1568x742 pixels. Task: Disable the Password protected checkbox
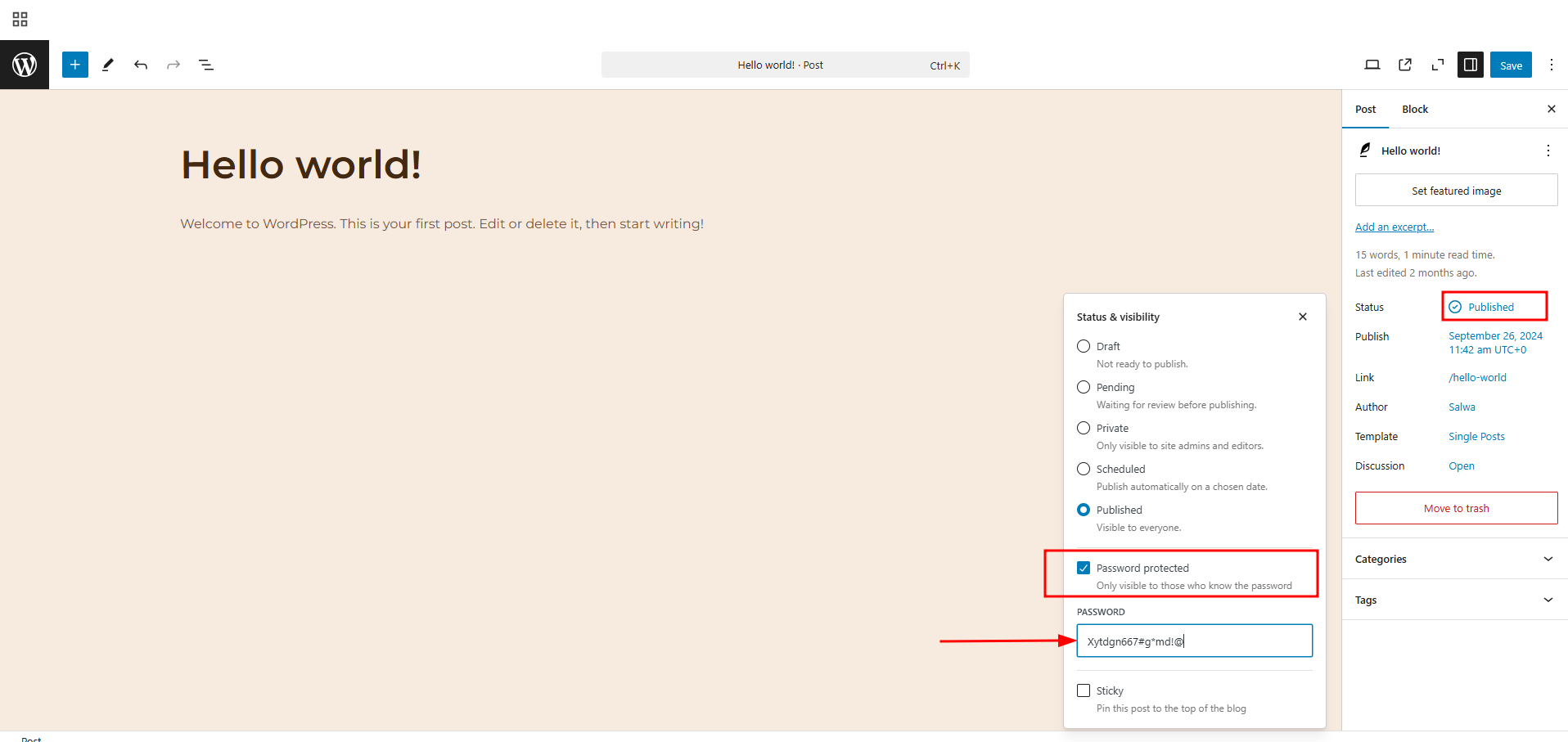coord(1084,567)
